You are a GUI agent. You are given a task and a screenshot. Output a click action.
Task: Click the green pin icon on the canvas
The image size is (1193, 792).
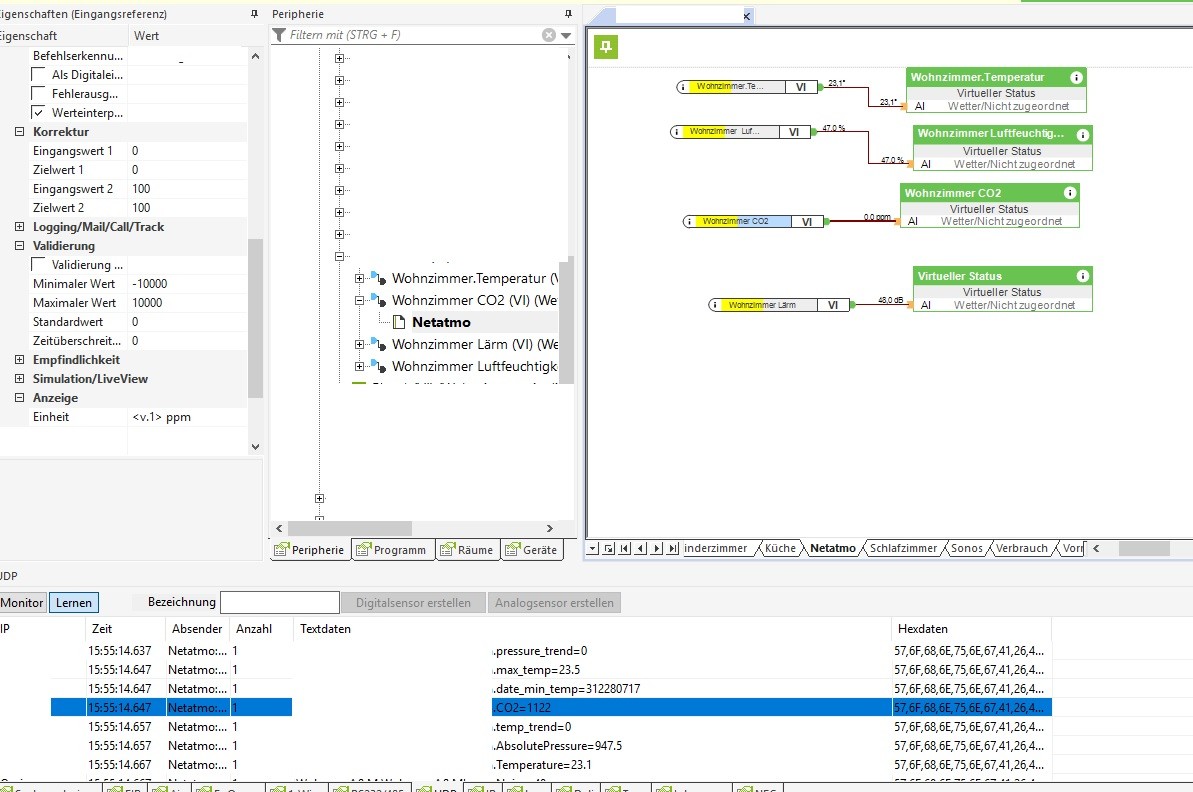(606, 47)
